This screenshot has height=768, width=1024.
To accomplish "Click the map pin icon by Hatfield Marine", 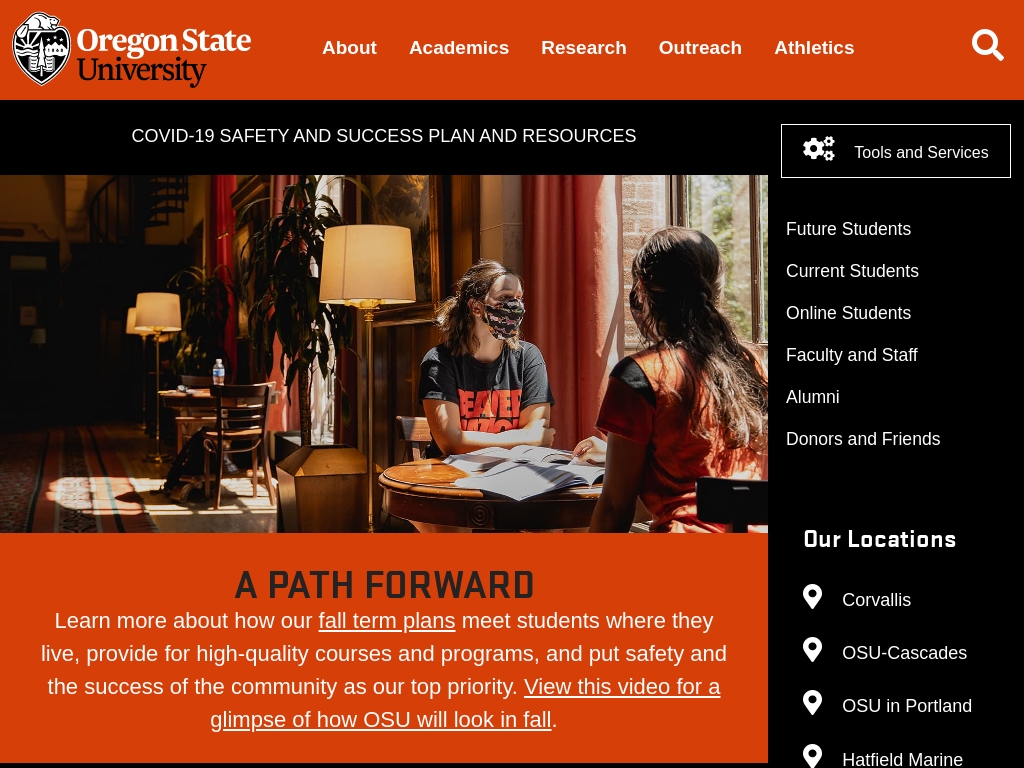I will click(812, 756).
